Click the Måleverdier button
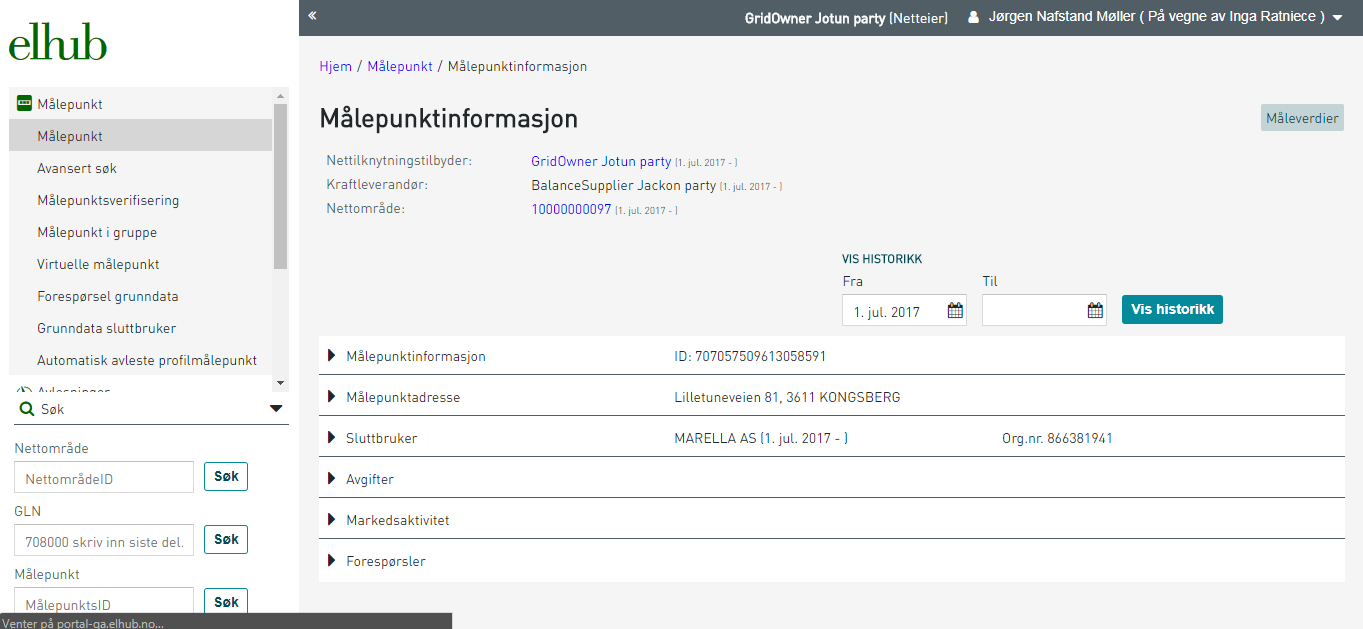 tap(1302, 118)
